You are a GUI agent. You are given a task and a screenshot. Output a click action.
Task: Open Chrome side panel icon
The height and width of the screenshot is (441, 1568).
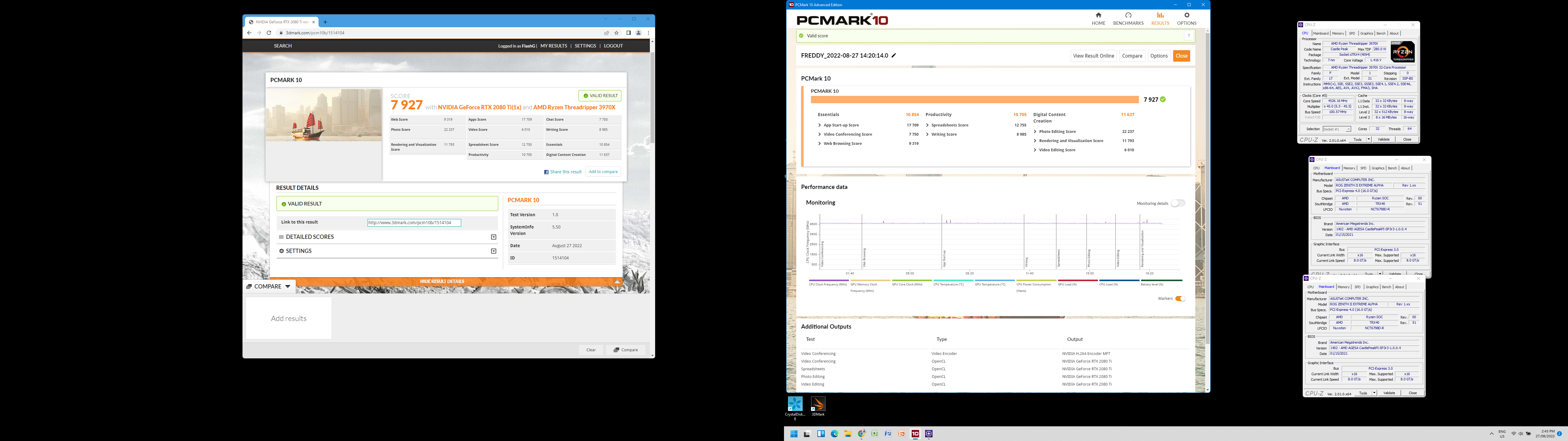click(x=628, y=33)
